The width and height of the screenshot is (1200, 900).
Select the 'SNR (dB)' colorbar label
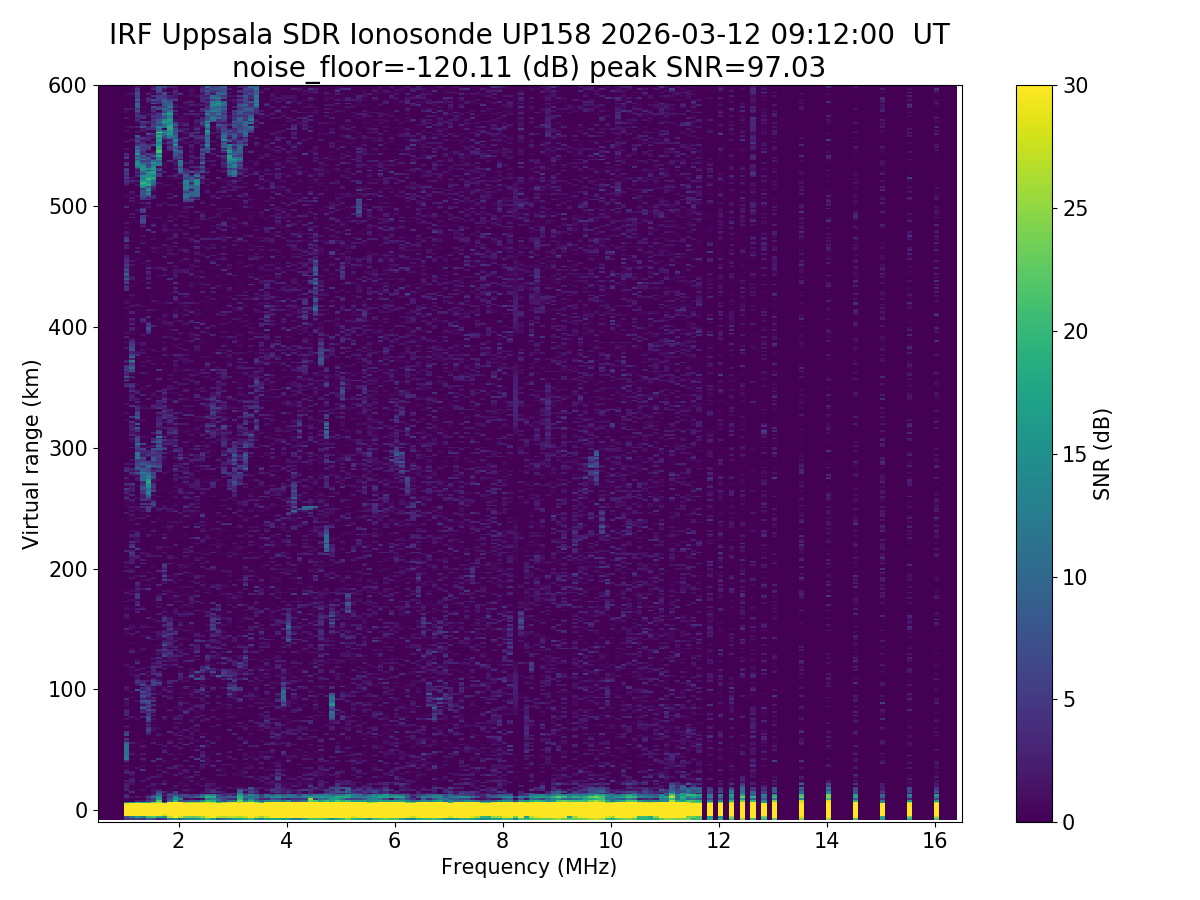click(x=1102, y=453)
